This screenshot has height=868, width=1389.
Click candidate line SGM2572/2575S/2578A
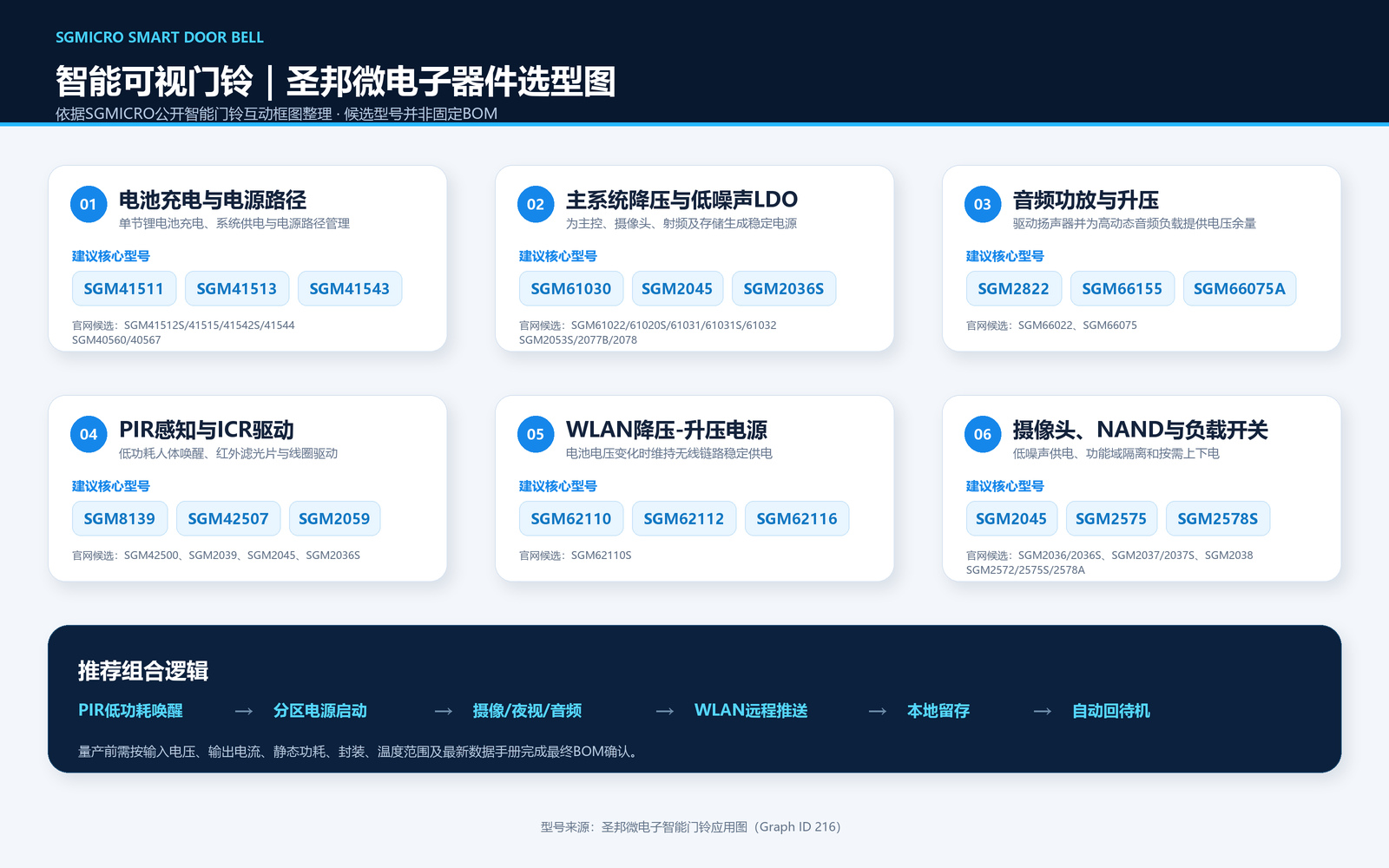coord(1025,570)
